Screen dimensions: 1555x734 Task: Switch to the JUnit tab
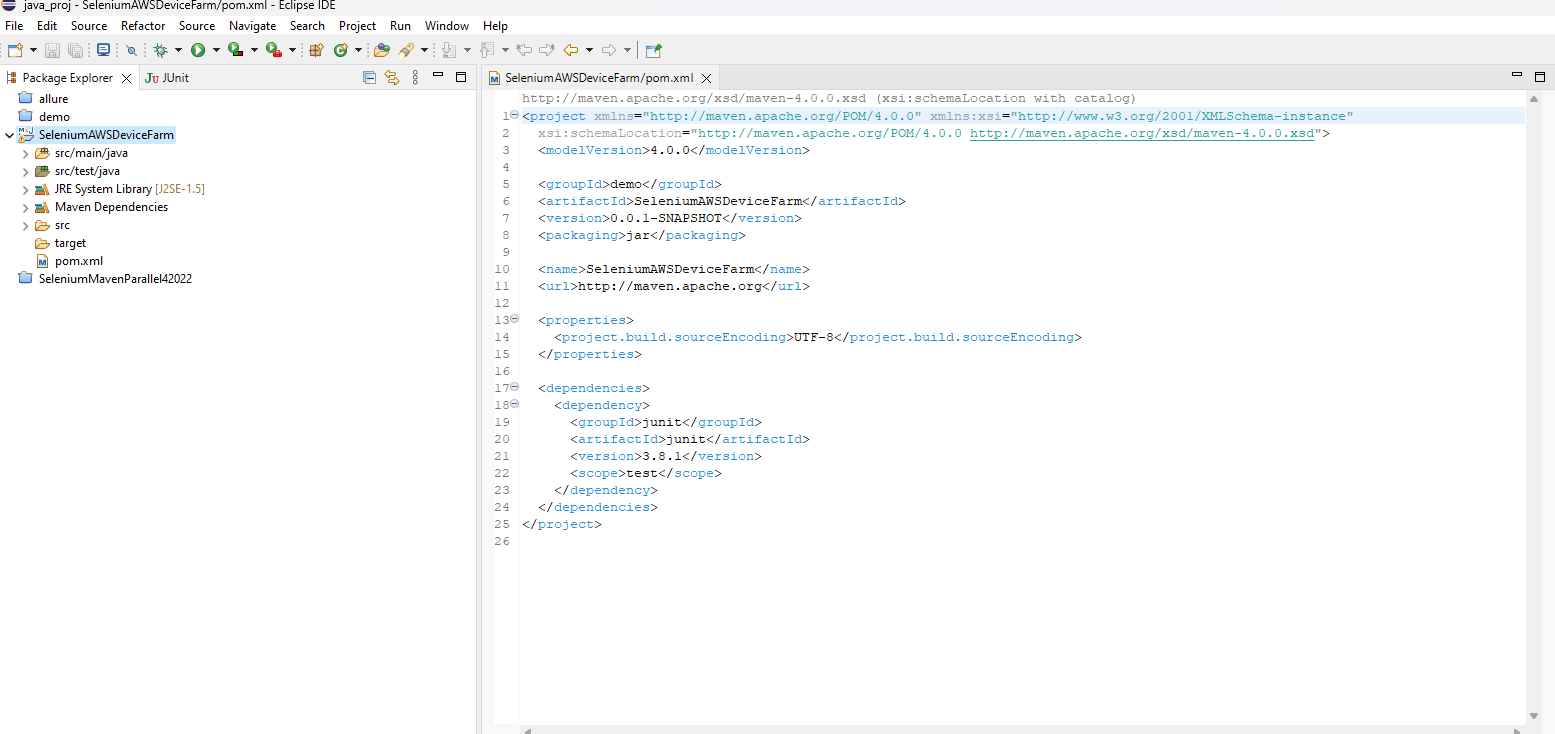167,77
